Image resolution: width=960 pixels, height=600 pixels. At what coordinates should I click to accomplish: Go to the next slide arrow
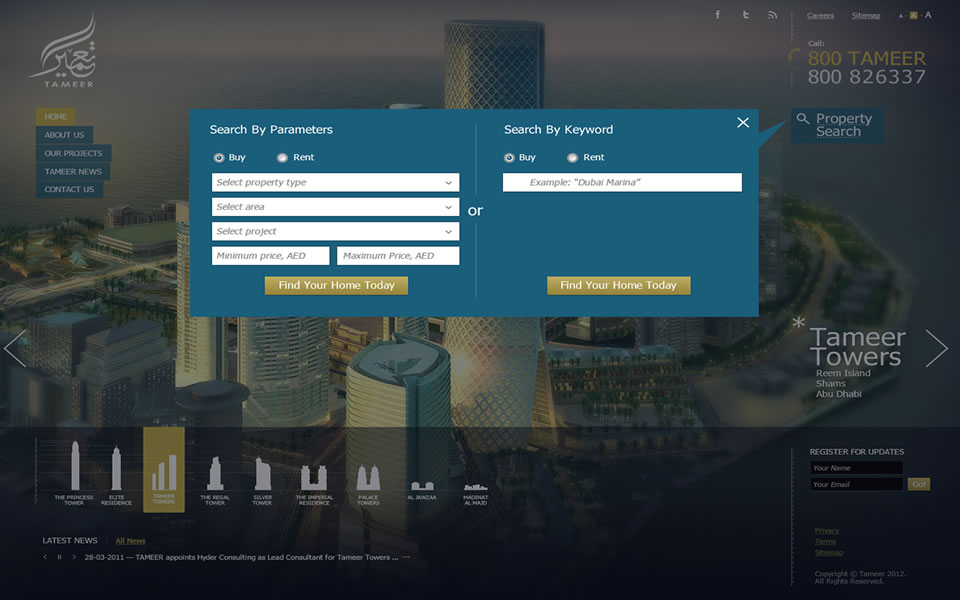click(x=936, y=348)
